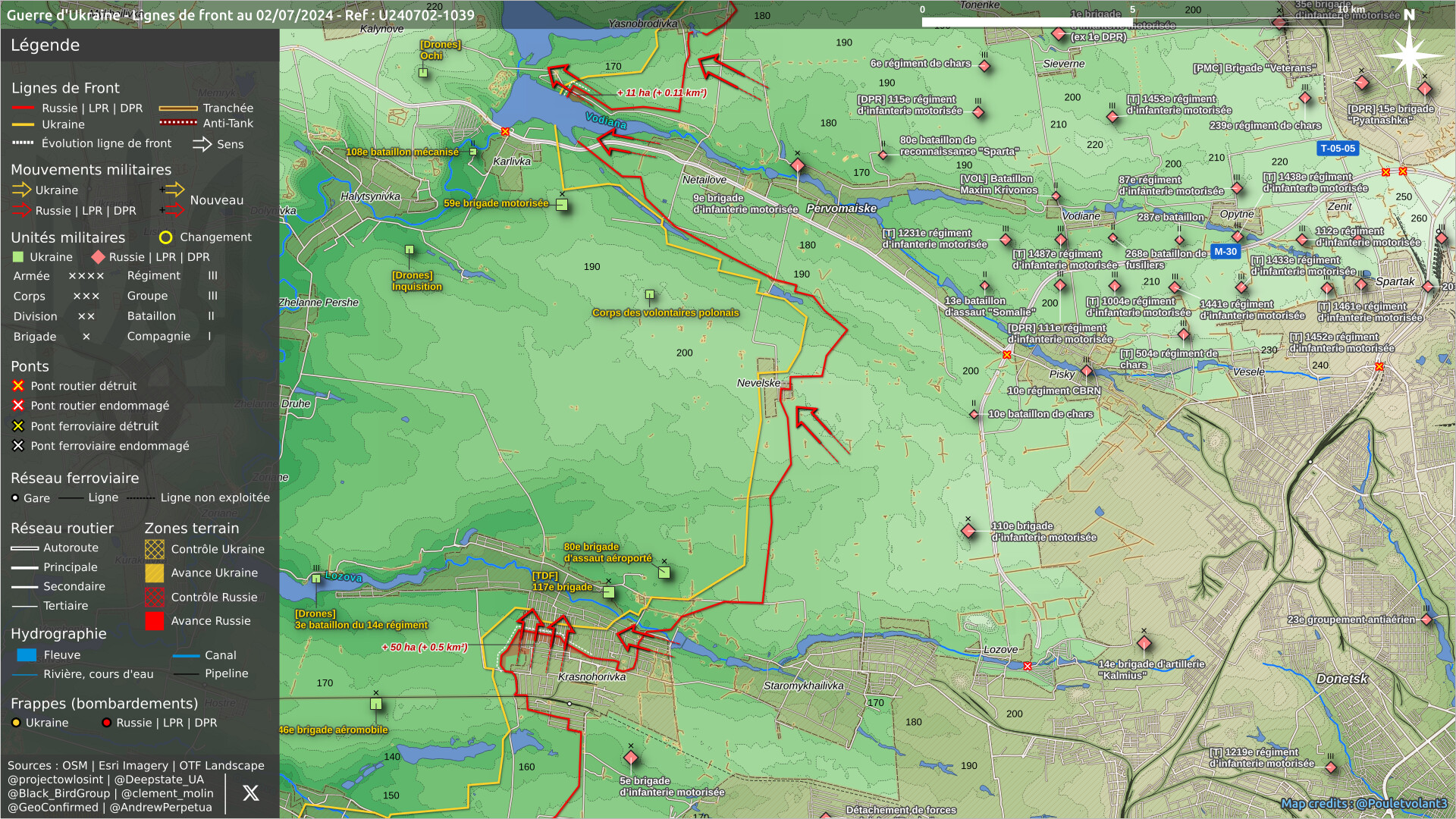
Task: Click the Pont routier détruit legend icon
Action: point(18,386)
